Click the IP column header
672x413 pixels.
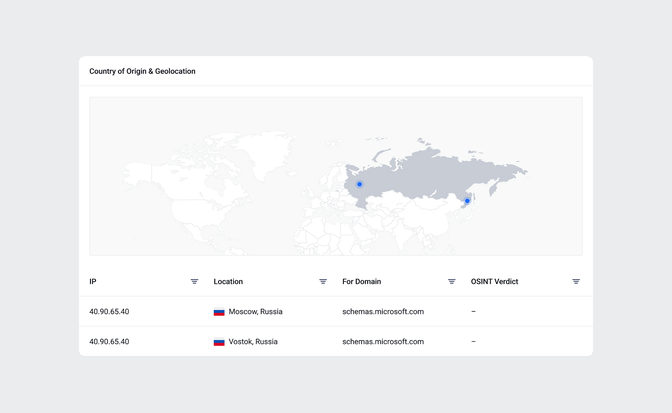click(93, 281)
